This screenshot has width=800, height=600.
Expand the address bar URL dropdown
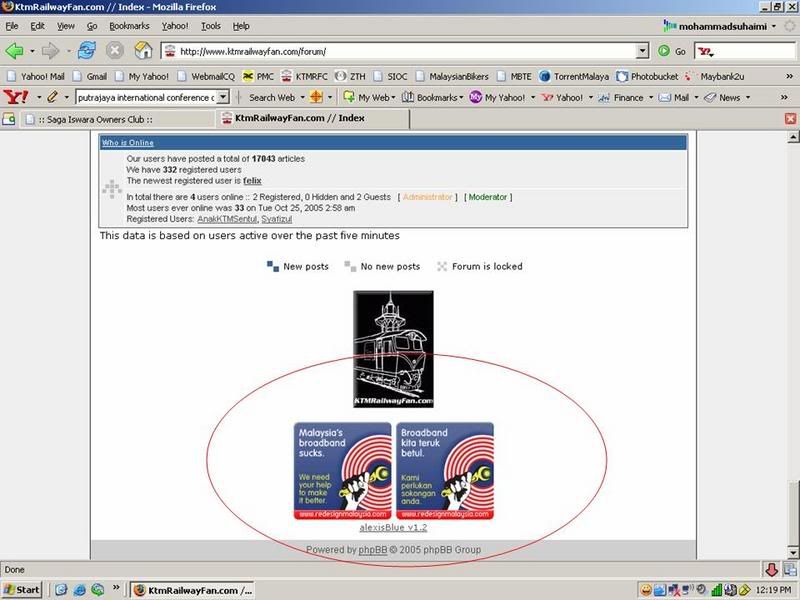[643, 51]
